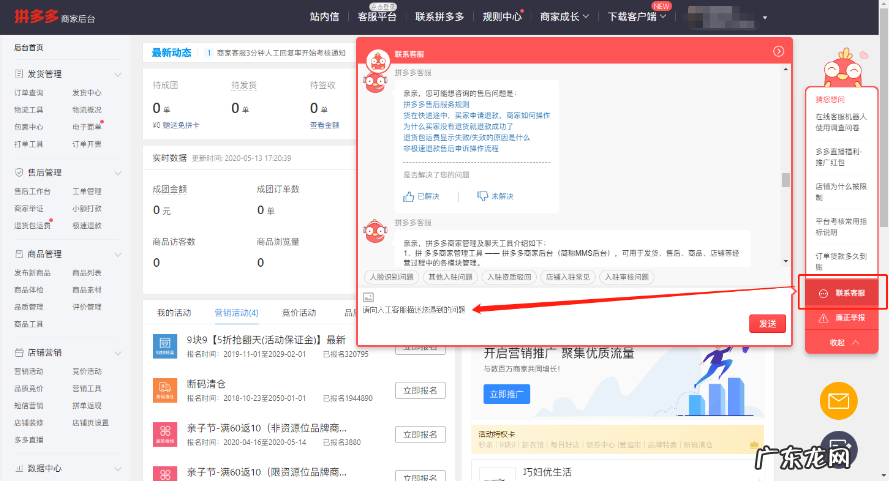Click the 断码清仓 orange truck icon
The image size is (889, 487).
click(165, 390)
